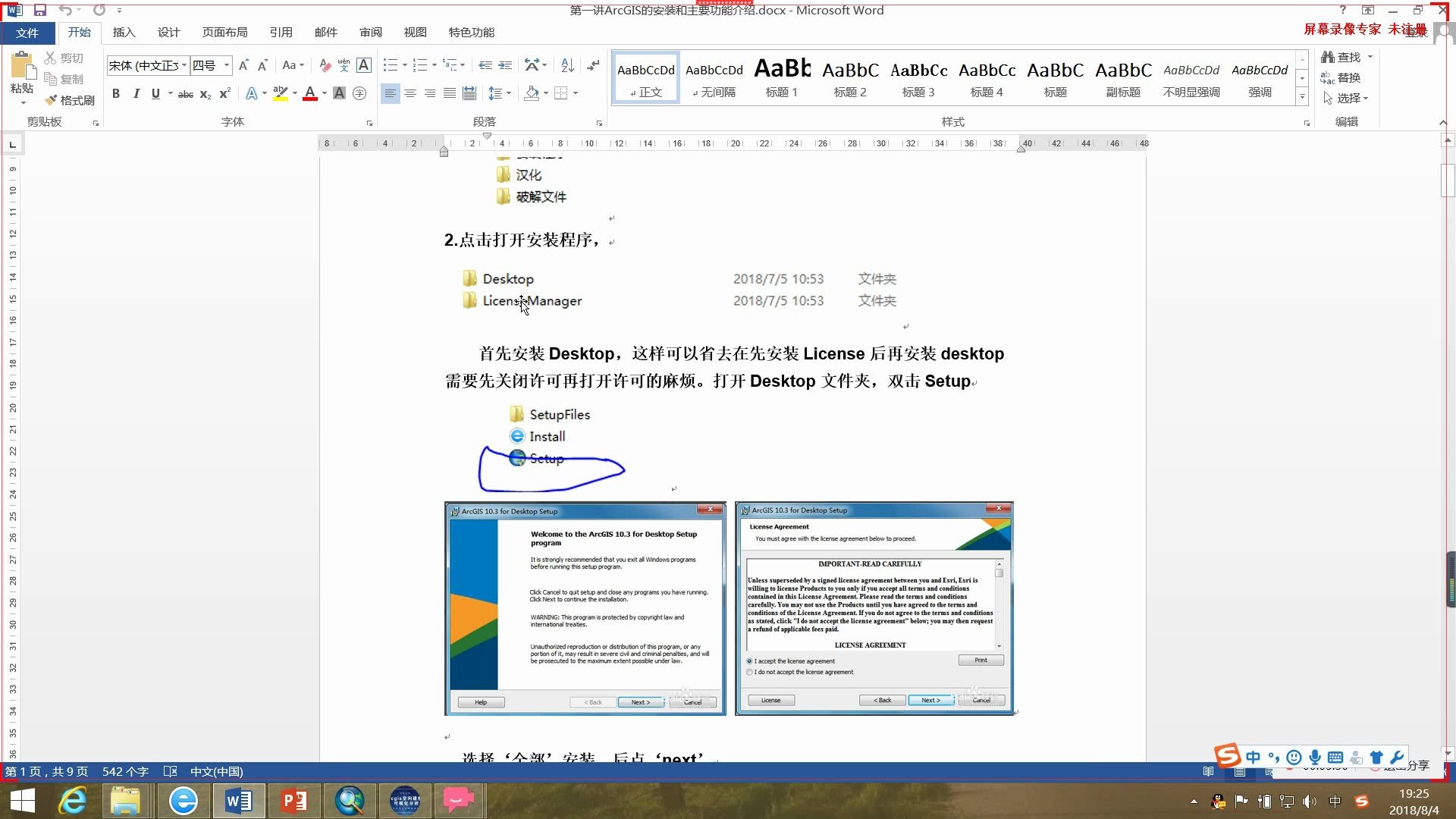Click the clear formatting eraser icon
This screenshot has width=1456, height=819.
325,65
